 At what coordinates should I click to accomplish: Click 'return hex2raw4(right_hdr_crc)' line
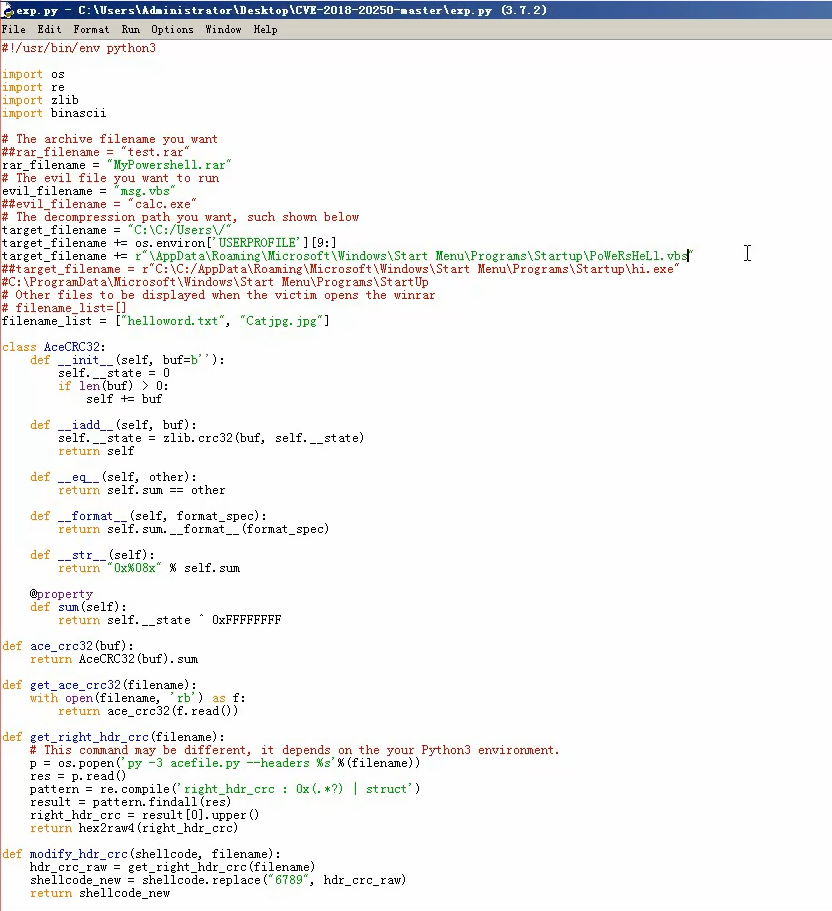[x=134, y=828]
